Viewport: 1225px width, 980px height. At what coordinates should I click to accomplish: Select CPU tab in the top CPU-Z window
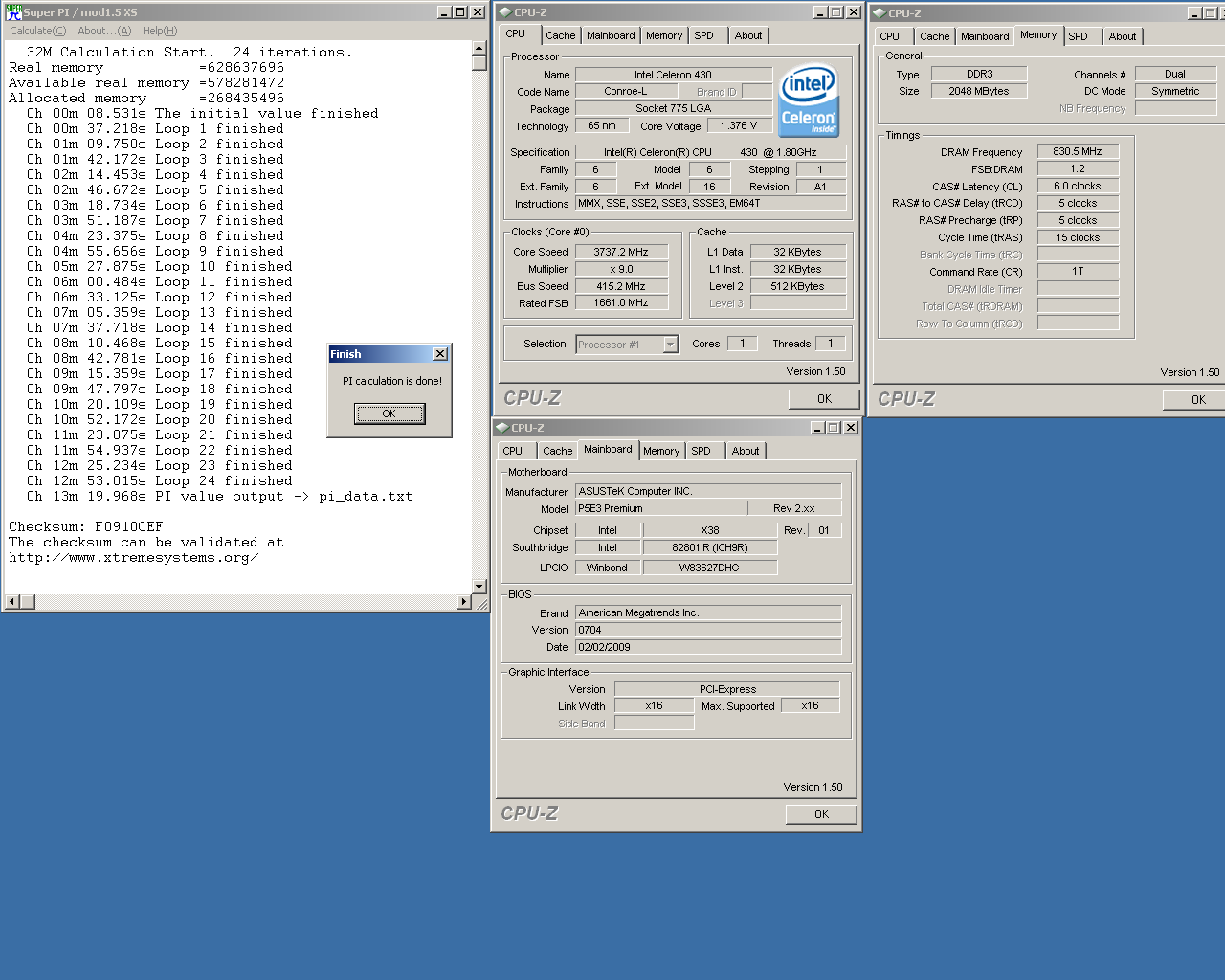click(x=516, y=33)
